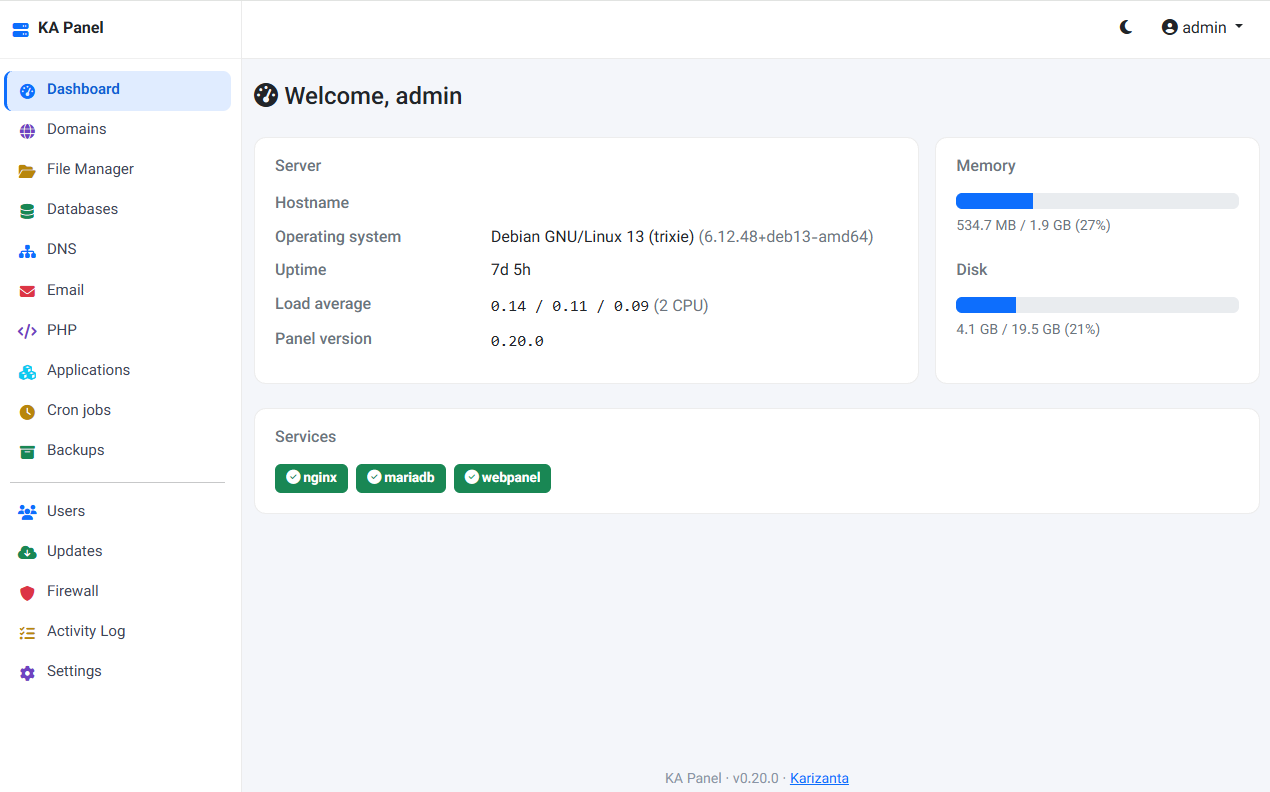Click the Domains globe icon
The height and width of the screenshot is (792, 1270).
coord(27,130)
